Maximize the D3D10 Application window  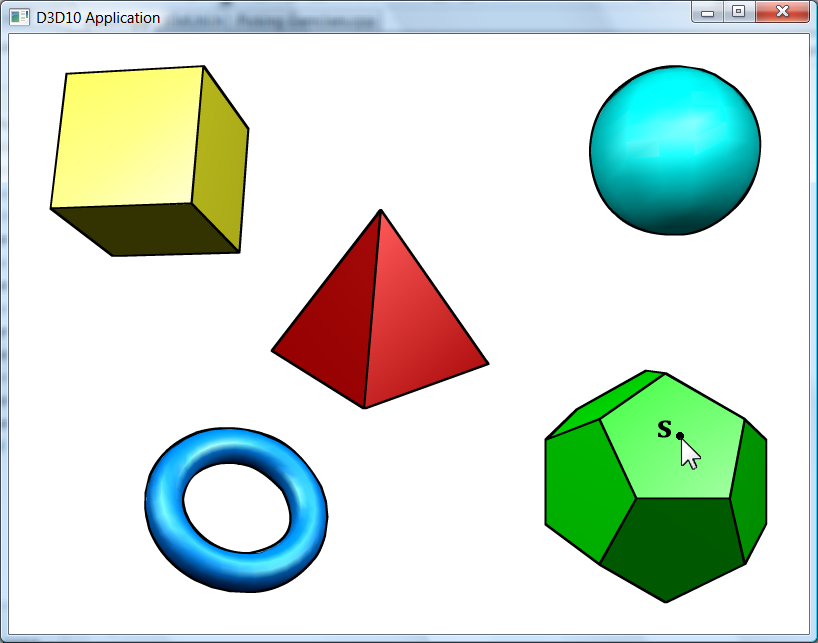[738, 13]
